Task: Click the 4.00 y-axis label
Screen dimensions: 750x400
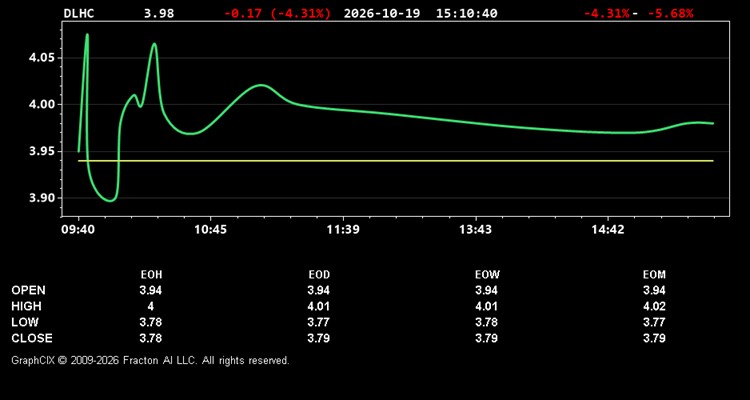Action: (x=42, y=104)
